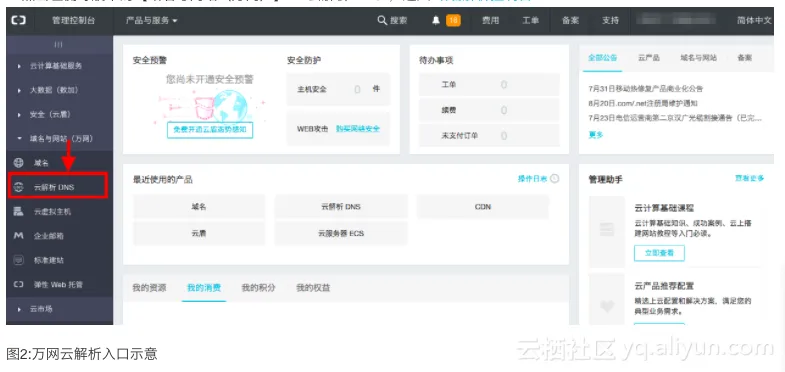Click 立即查看 button
This screenshot has height=372, width=785.
[x=659, y=253]
